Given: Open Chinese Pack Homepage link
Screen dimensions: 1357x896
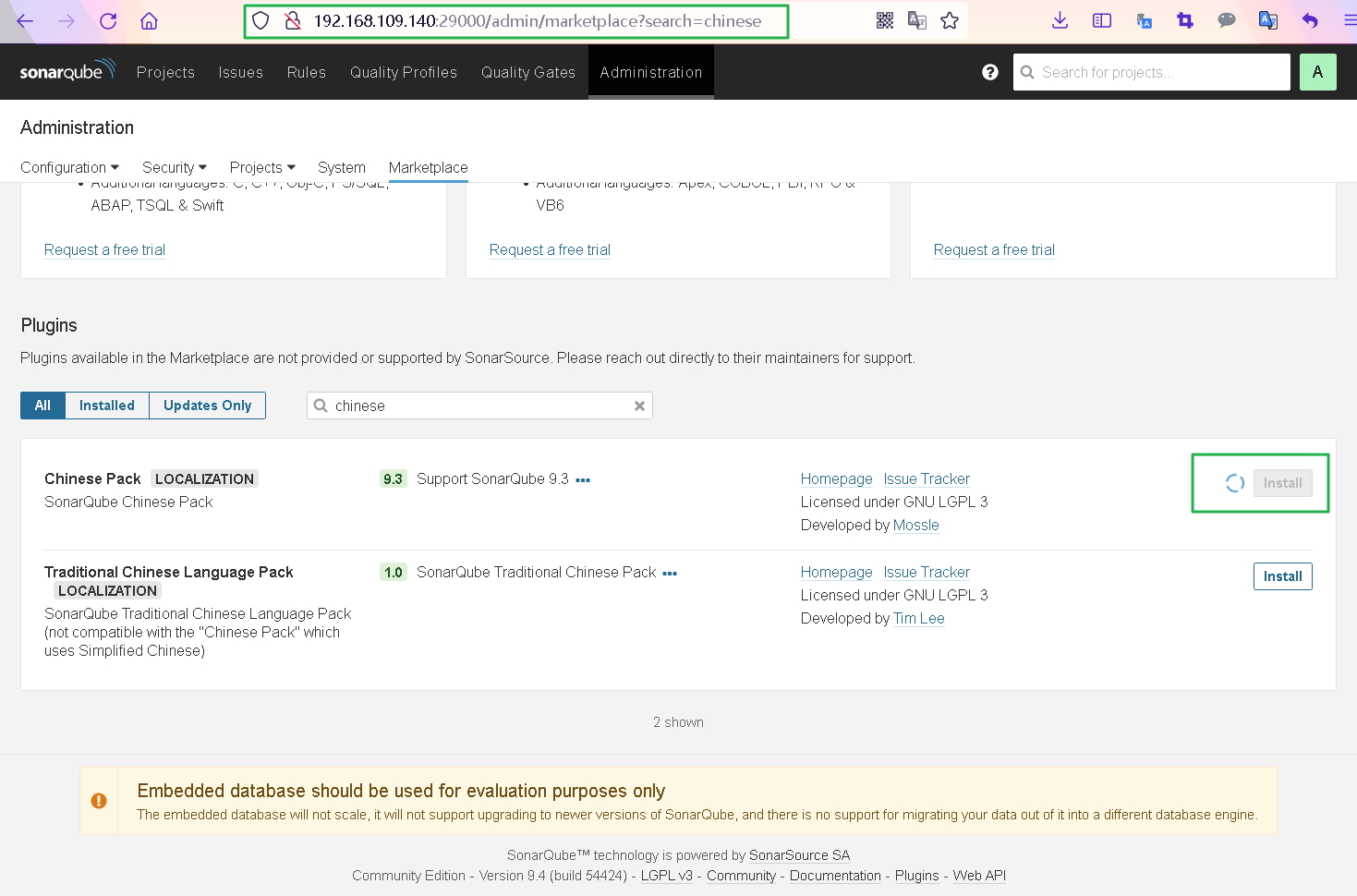Looking at the screenshot, I should coord(837,478).
